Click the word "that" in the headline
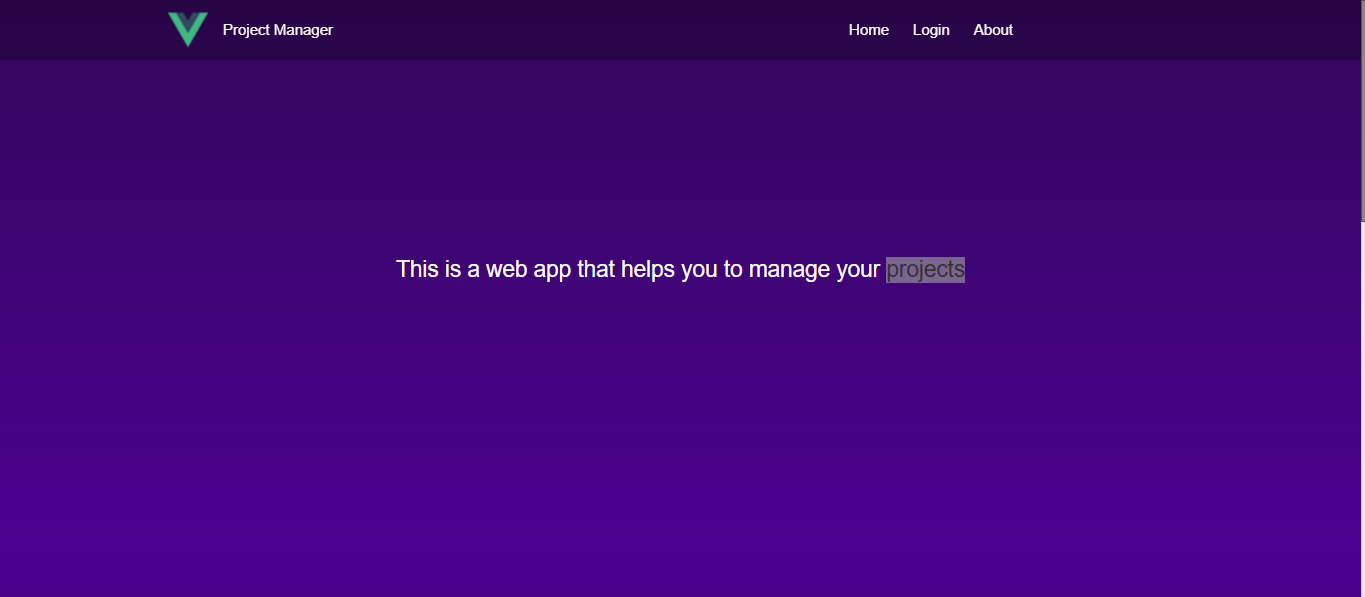The image size is (1365, 597). (x=596, y=269)
